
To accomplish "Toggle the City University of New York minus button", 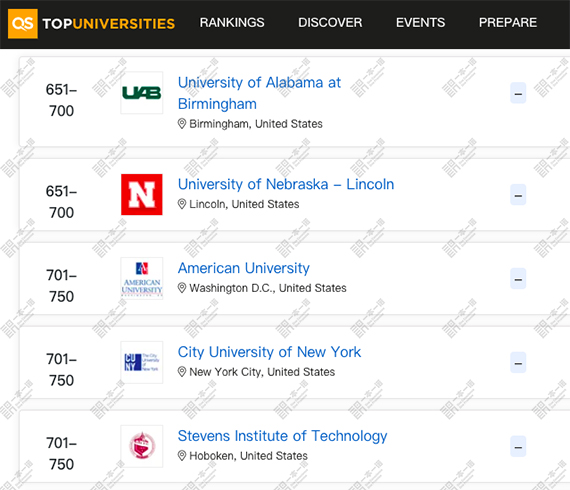I will [518, 363].
